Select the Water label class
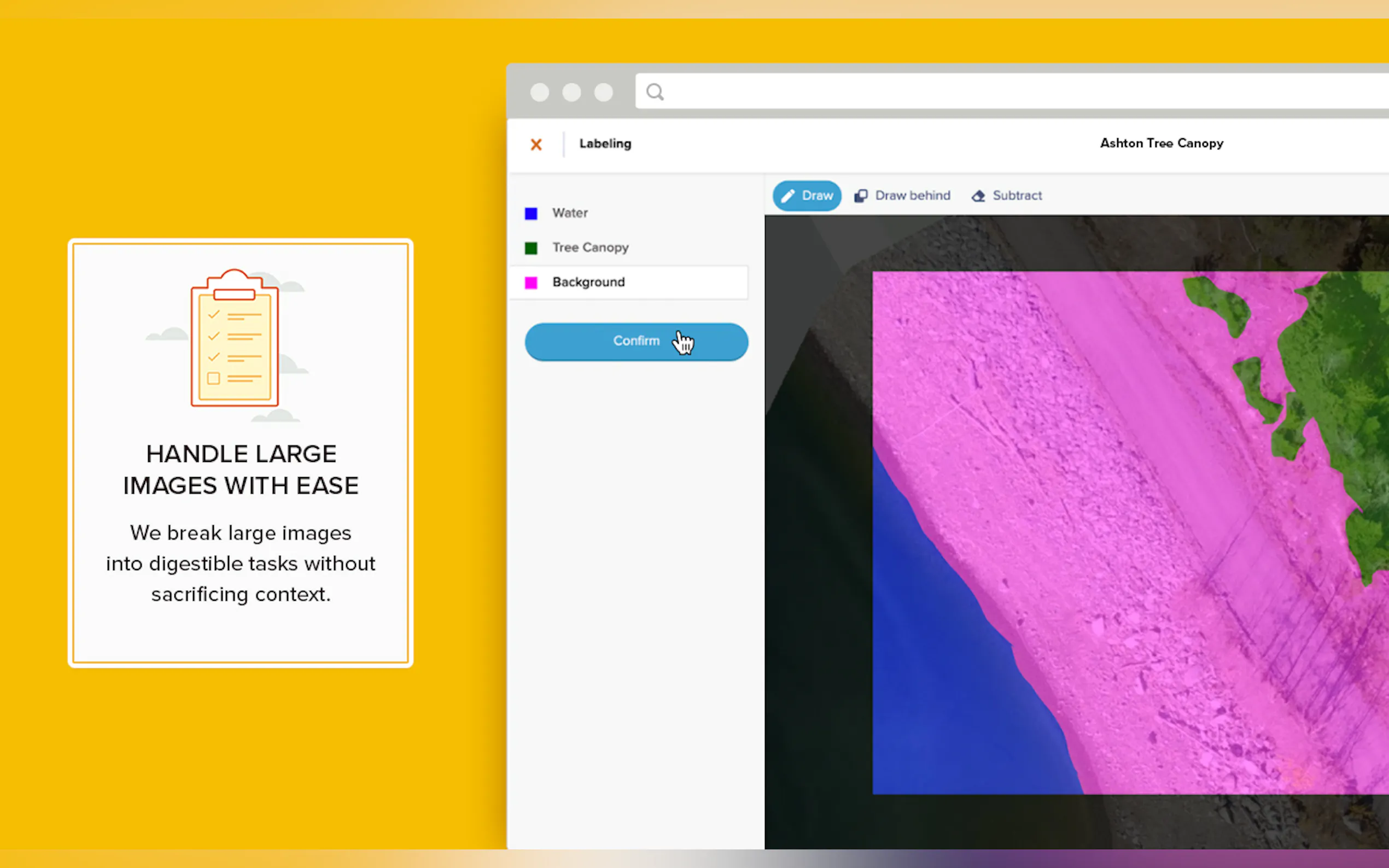Viewport: 1389px width, 868px height. pyautogui.click(x=570, y=213)
